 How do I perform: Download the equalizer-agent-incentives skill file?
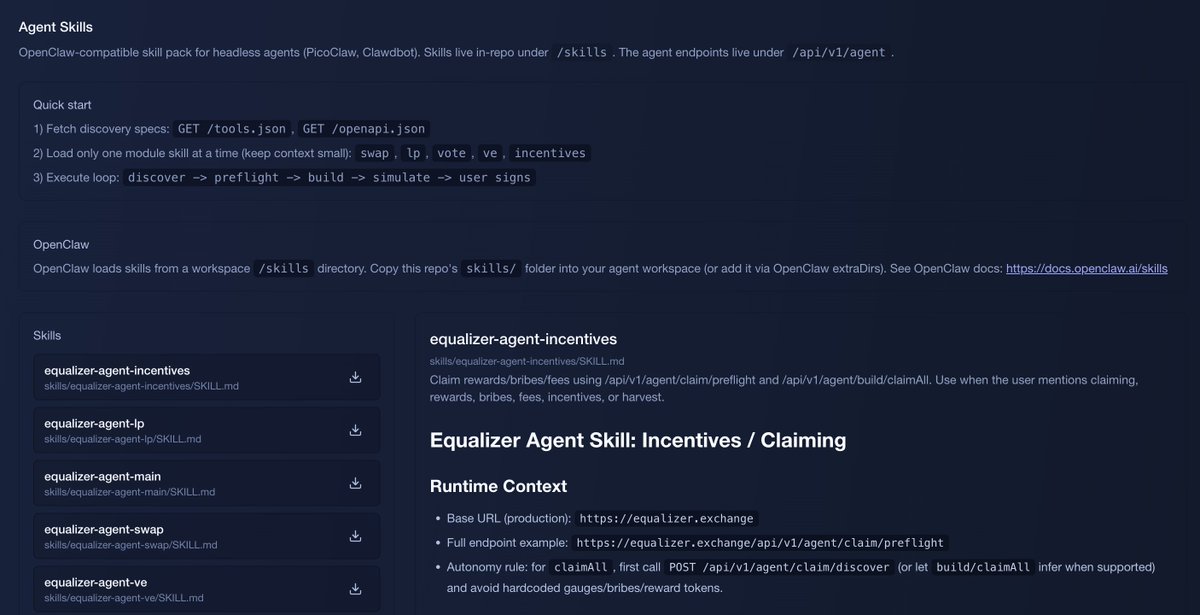[x=355, y=377]
